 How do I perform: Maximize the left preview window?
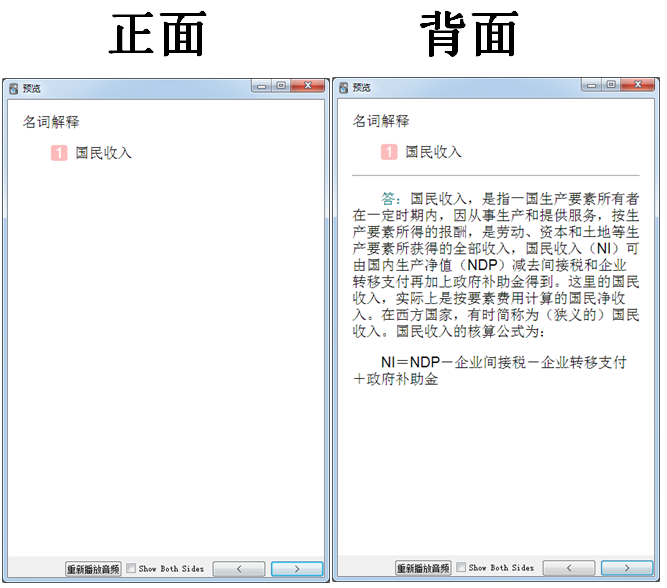coord(281,86)
